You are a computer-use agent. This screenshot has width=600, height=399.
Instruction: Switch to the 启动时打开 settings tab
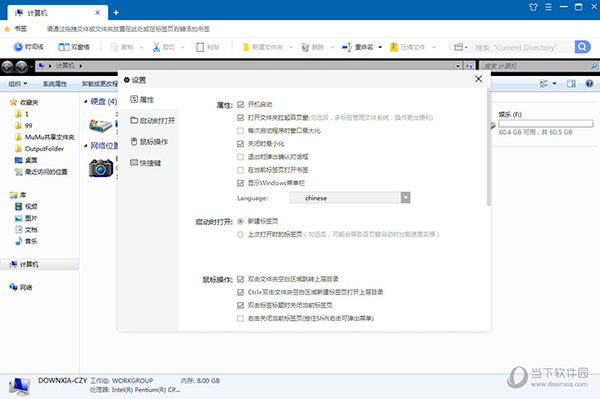(152, 121)
